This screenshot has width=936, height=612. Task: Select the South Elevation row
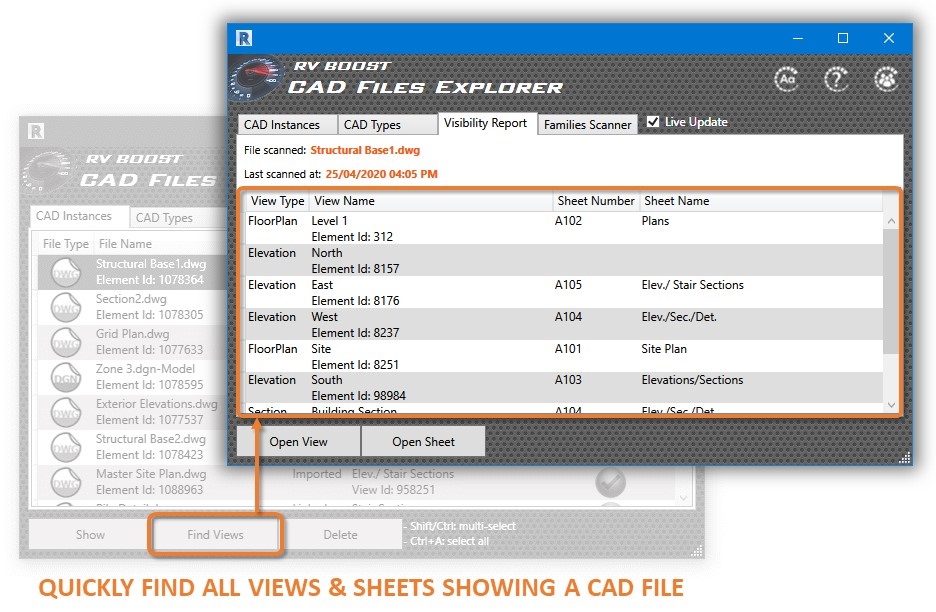[564, 388]
